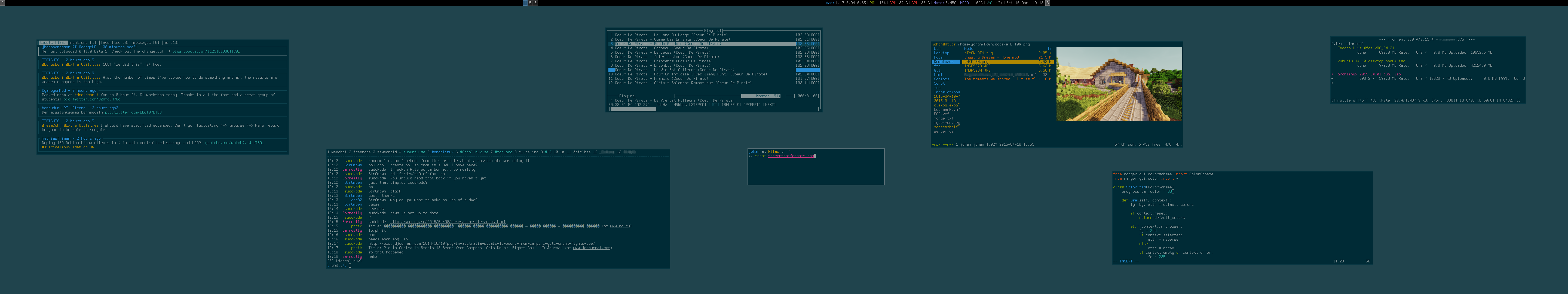1568x294 pixels.
Task: Select the 5.#archlinux buffer tab
Action: tap(441, 152)
